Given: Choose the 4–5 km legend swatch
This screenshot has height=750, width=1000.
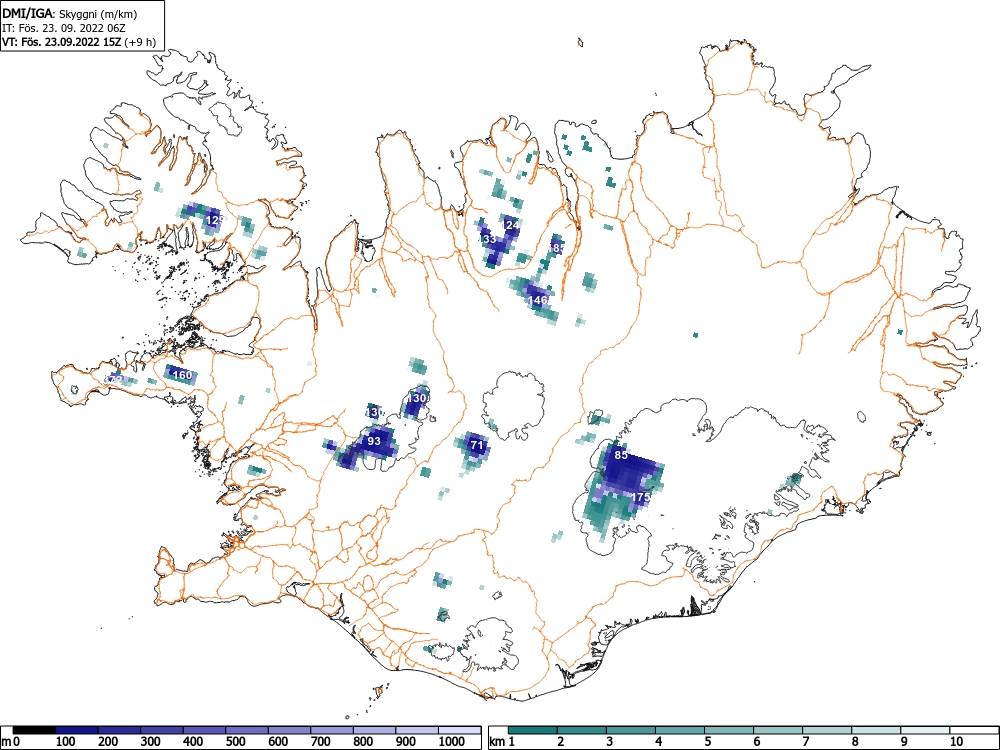Looking at the screenshot, I should 680,730.
